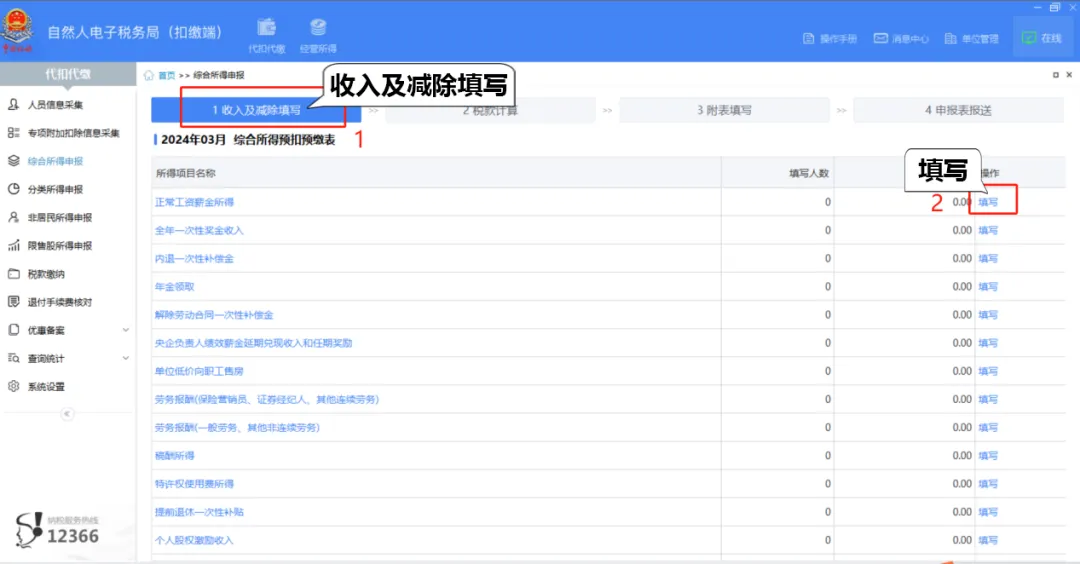Switch to step 4 申报表报送 tab

957,110
